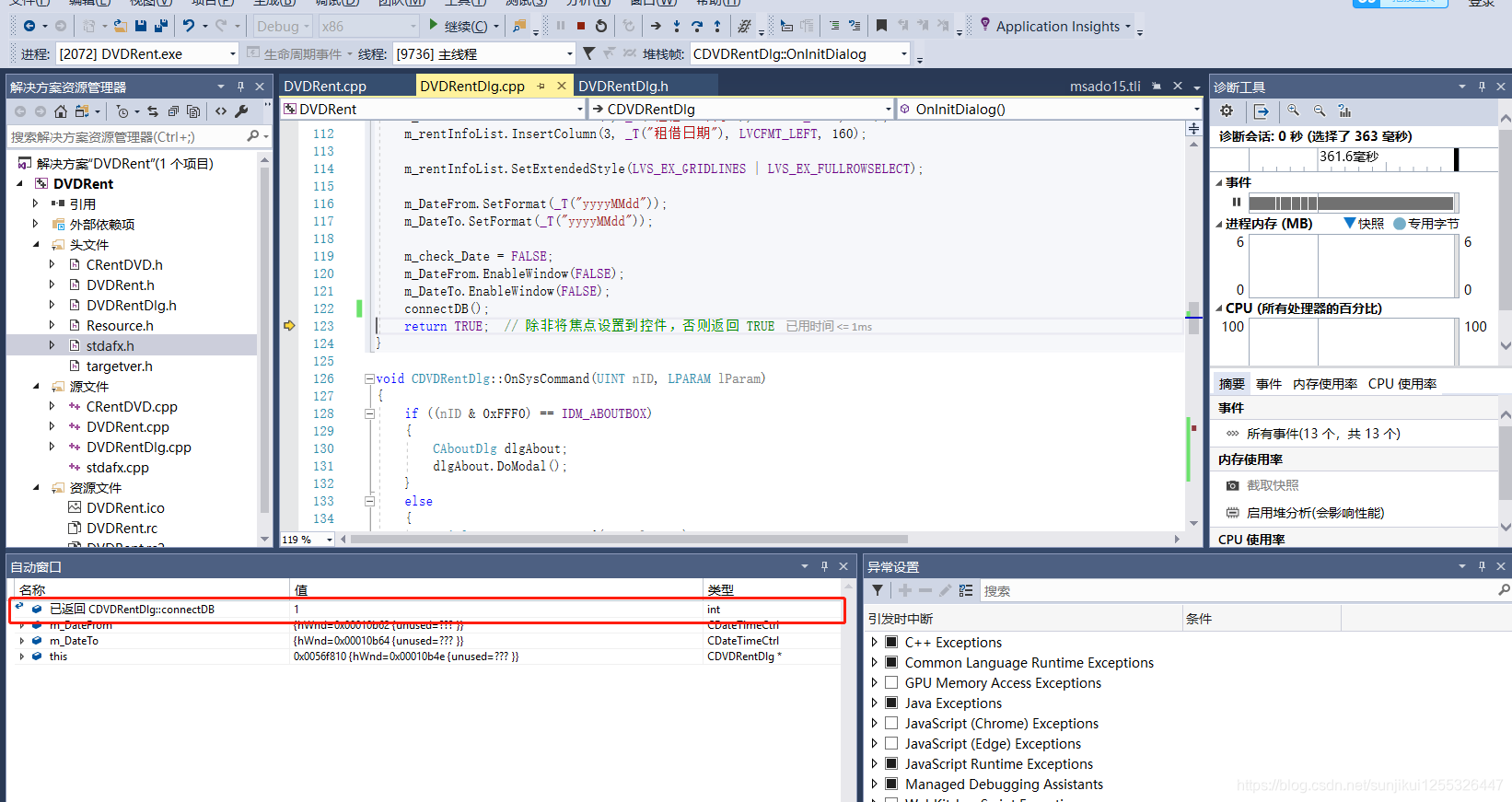Expand the m_DateTo variable row
The image size is (1512, 802).
(x=21, y=641)
